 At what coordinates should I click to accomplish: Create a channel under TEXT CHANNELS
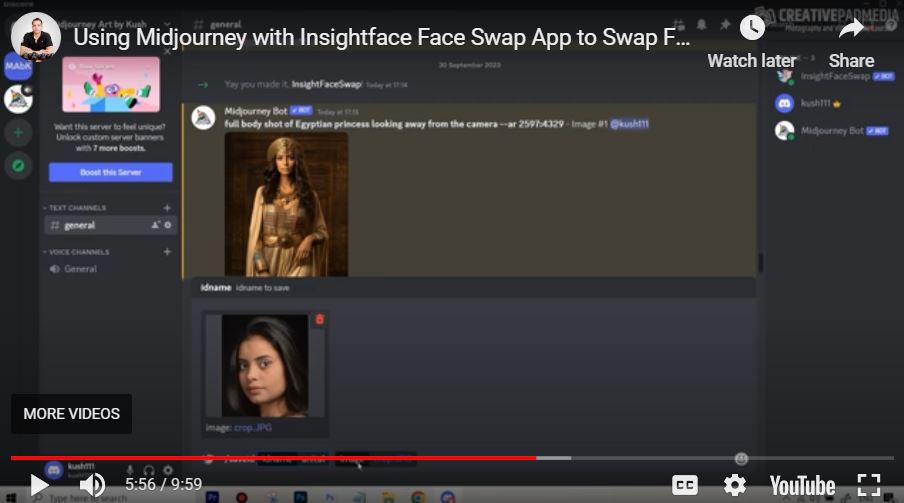[167, 208]
